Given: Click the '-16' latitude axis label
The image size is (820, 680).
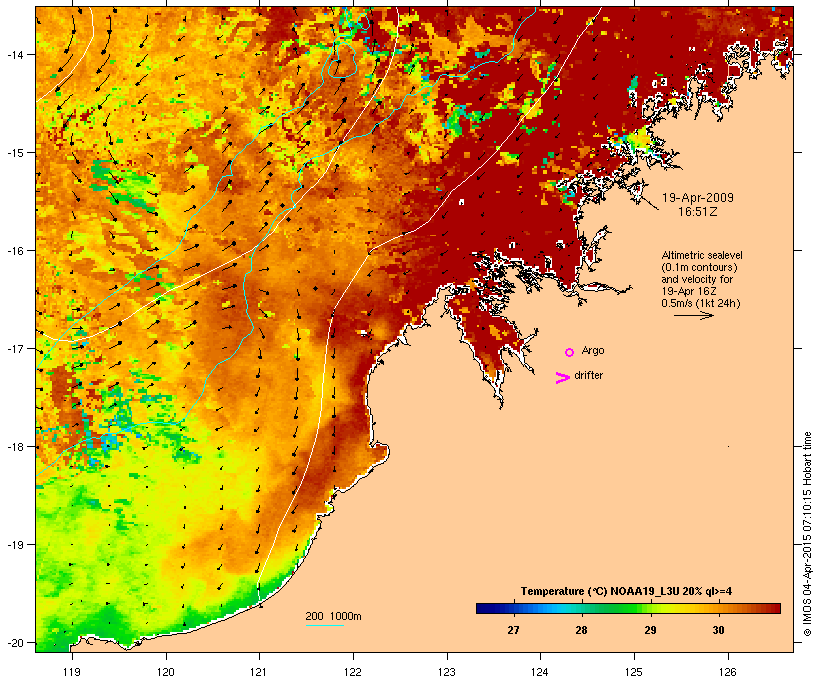Looking at the screenshot, I should (14, 251).
